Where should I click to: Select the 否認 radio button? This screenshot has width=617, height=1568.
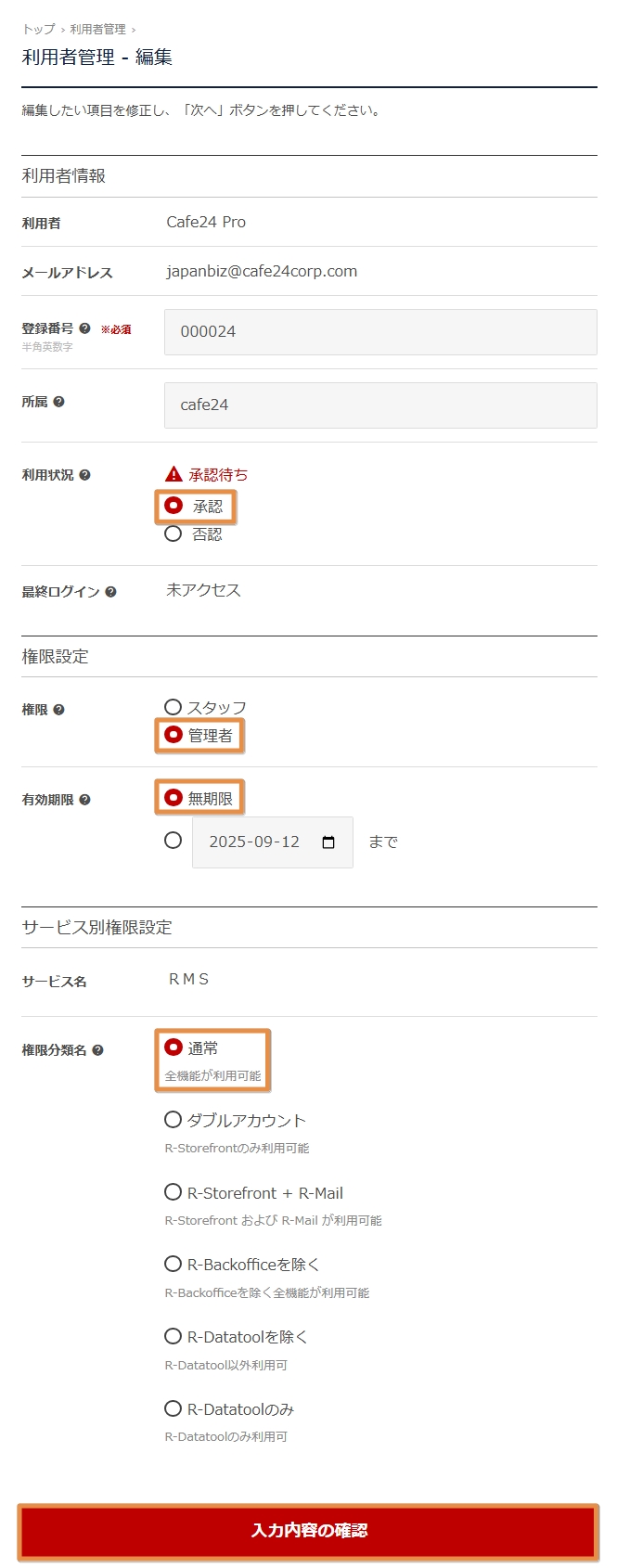tap(174, 533)
